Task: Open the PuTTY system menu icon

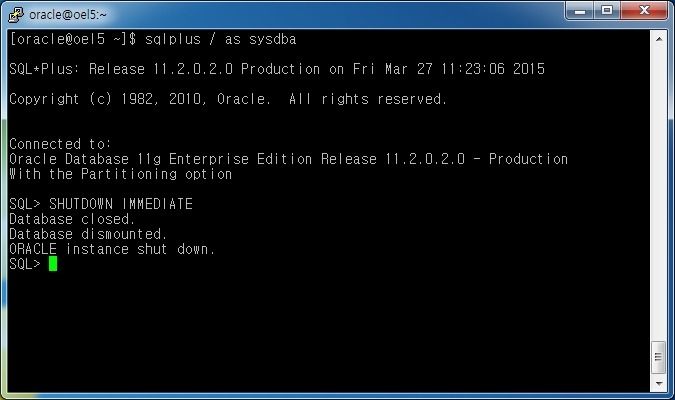Action: click(x=16, y=14)
